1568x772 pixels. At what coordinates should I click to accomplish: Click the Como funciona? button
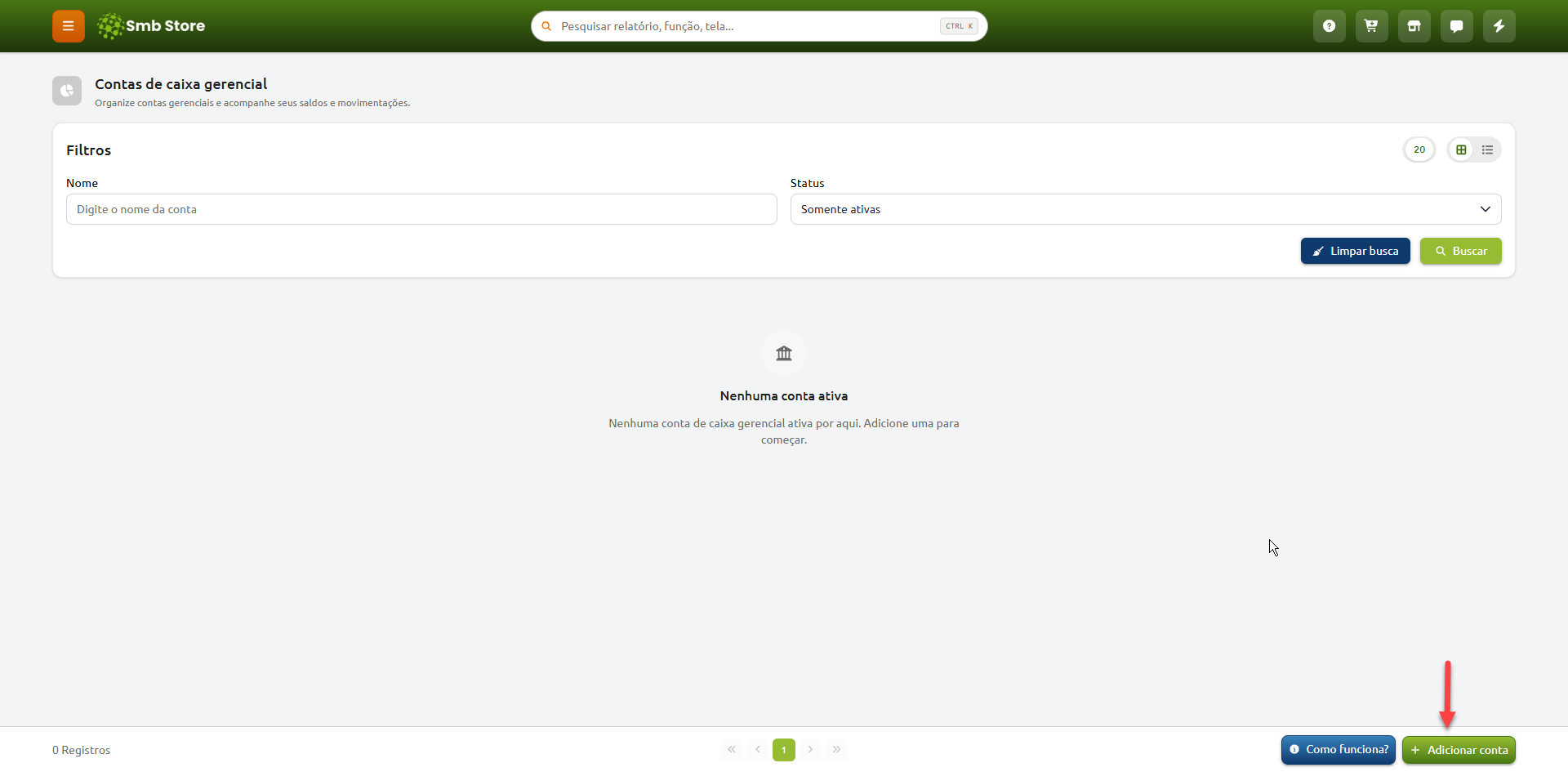1339,750
